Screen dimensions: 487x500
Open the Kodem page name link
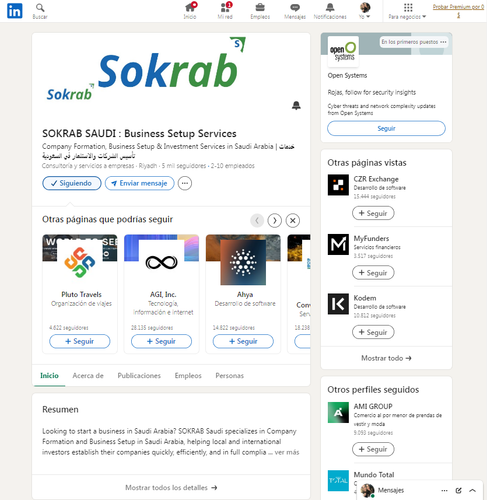click(x=365, y=298)
